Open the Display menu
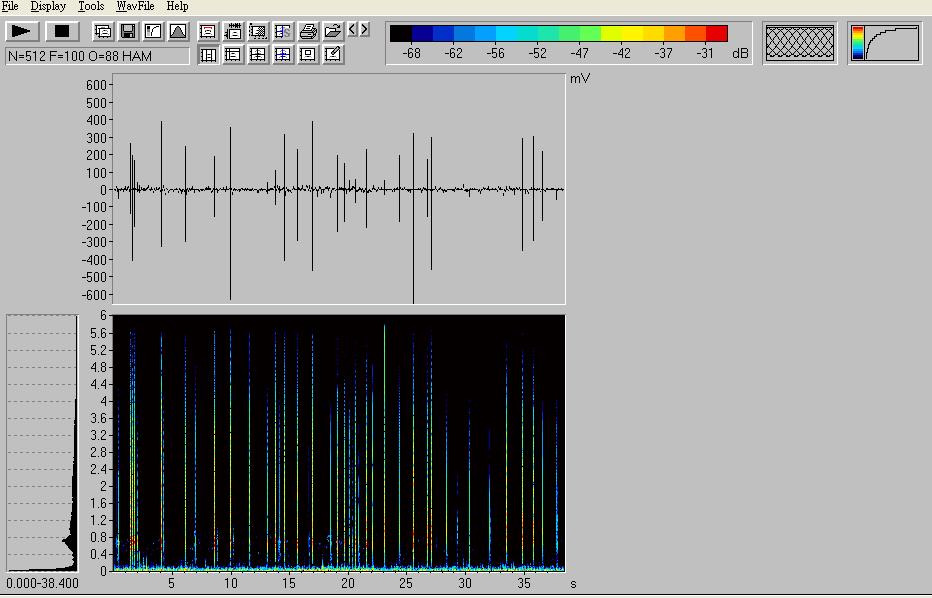This screenshot has width=932, height=598. pyautogui.click(x=48, y=6)
